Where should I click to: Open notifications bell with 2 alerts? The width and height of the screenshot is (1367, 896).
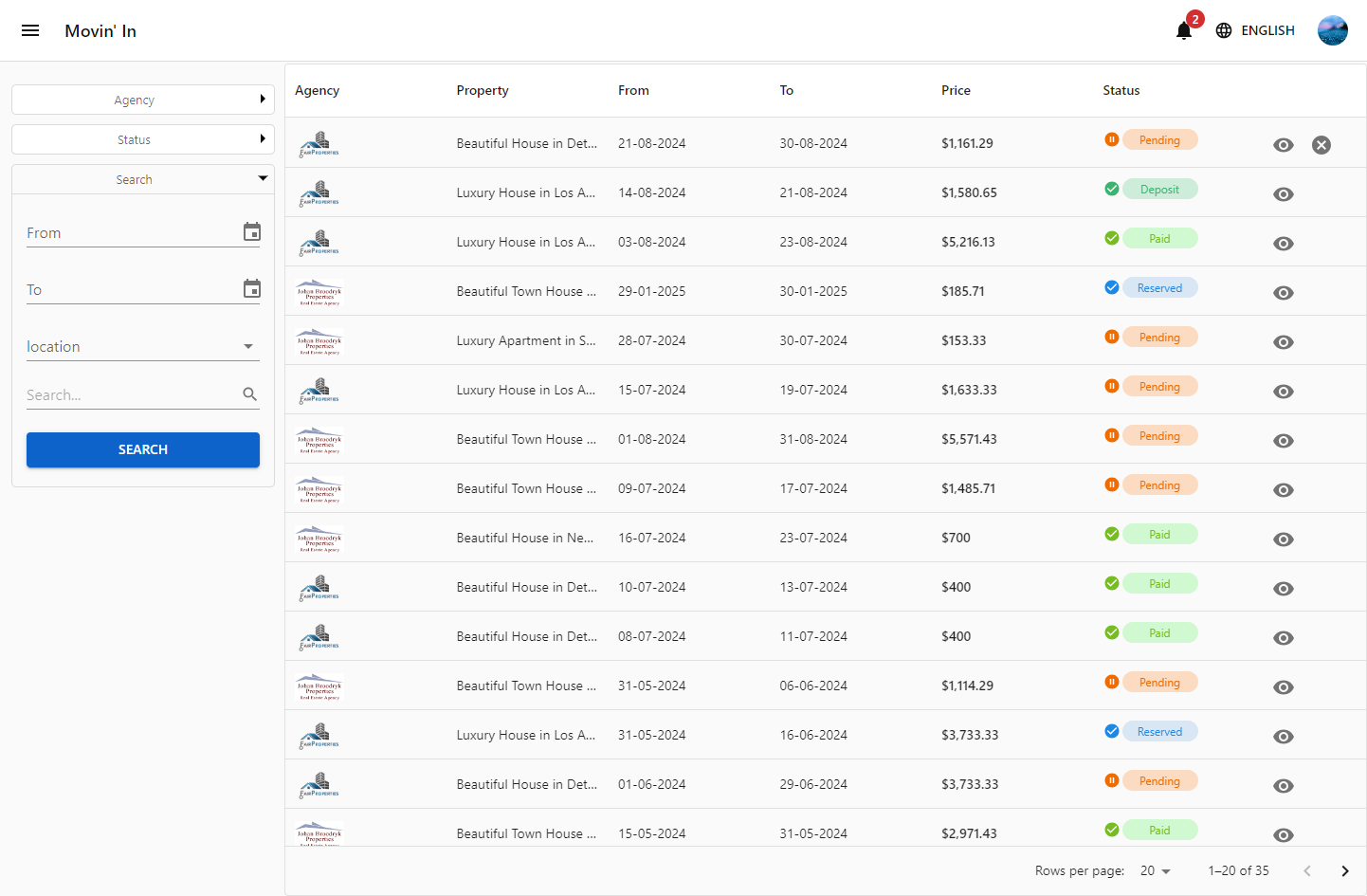pyautogui.click(x=1184, y=30)
